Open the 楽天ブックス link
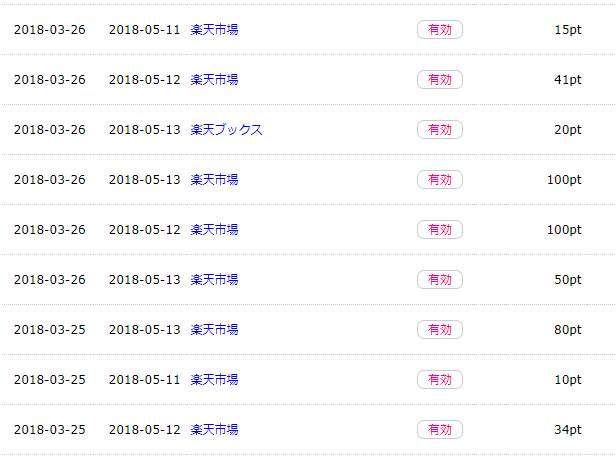 pos(226,130)
